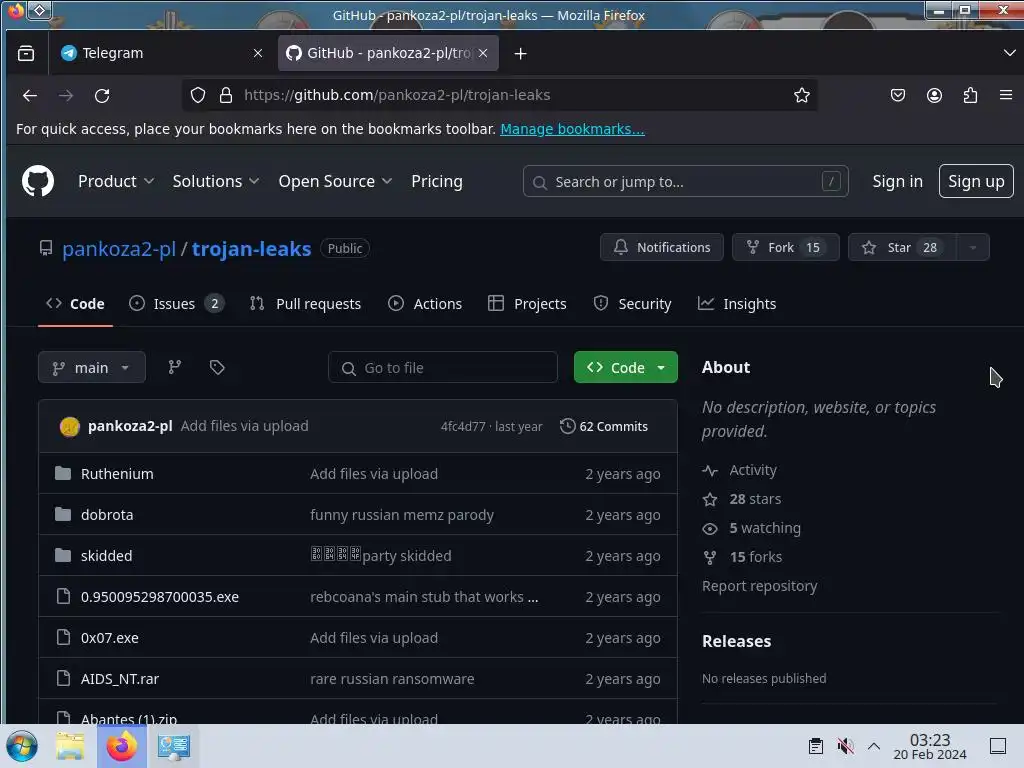View branches via the branch icon

[x=174, y=367]
